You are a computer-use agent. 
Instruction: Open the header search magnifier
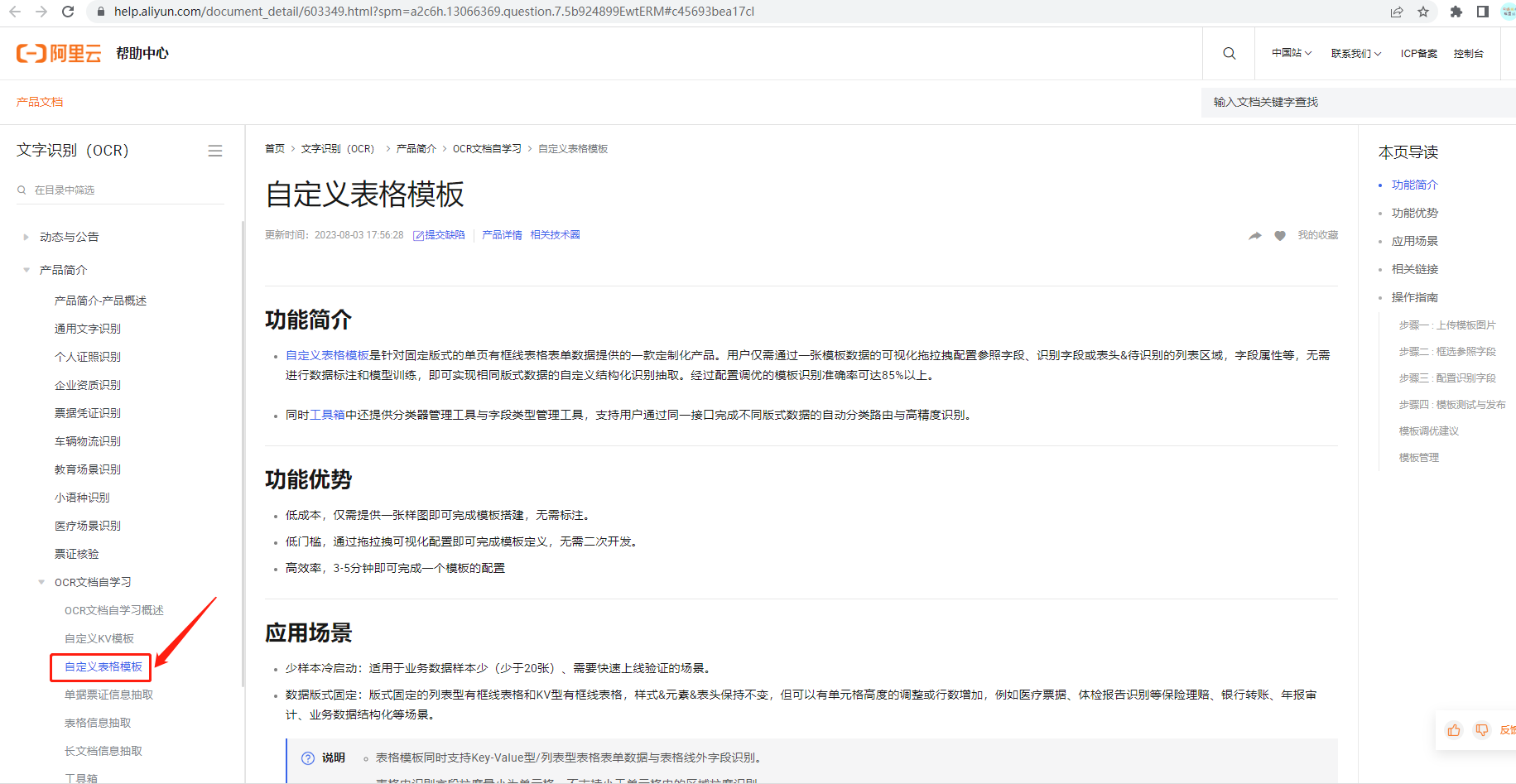pos(1230,53)
